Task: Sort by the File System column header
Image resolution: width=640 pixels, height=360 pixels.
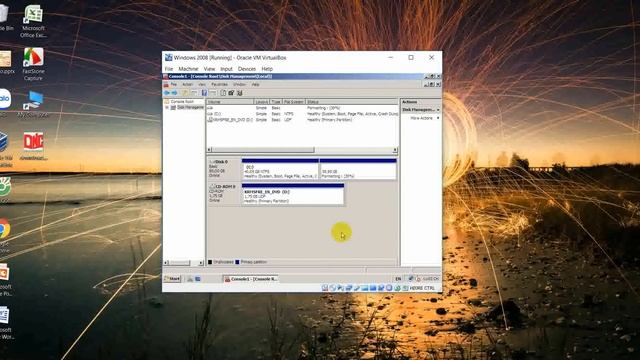Action: point(294,102)
